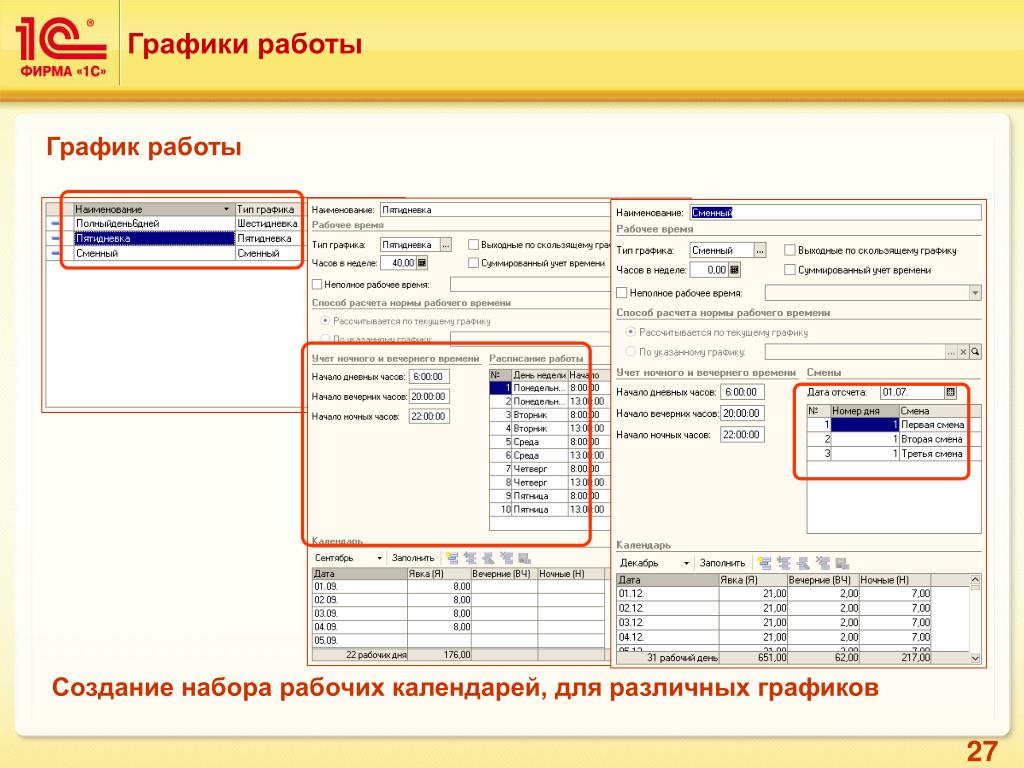This screenshot has width=1024, height=768.
Task: Click Заполнить button in Декабрь calendar
Action: (x=722, y=563)
